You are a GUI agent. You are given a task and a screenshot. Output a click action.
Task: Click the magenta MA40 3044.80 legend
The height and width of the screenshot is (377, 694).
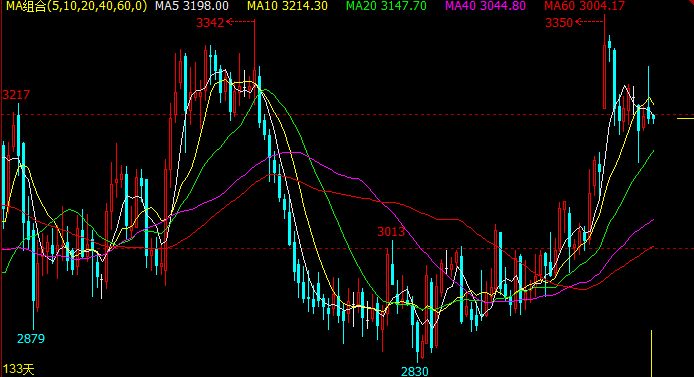485,6
